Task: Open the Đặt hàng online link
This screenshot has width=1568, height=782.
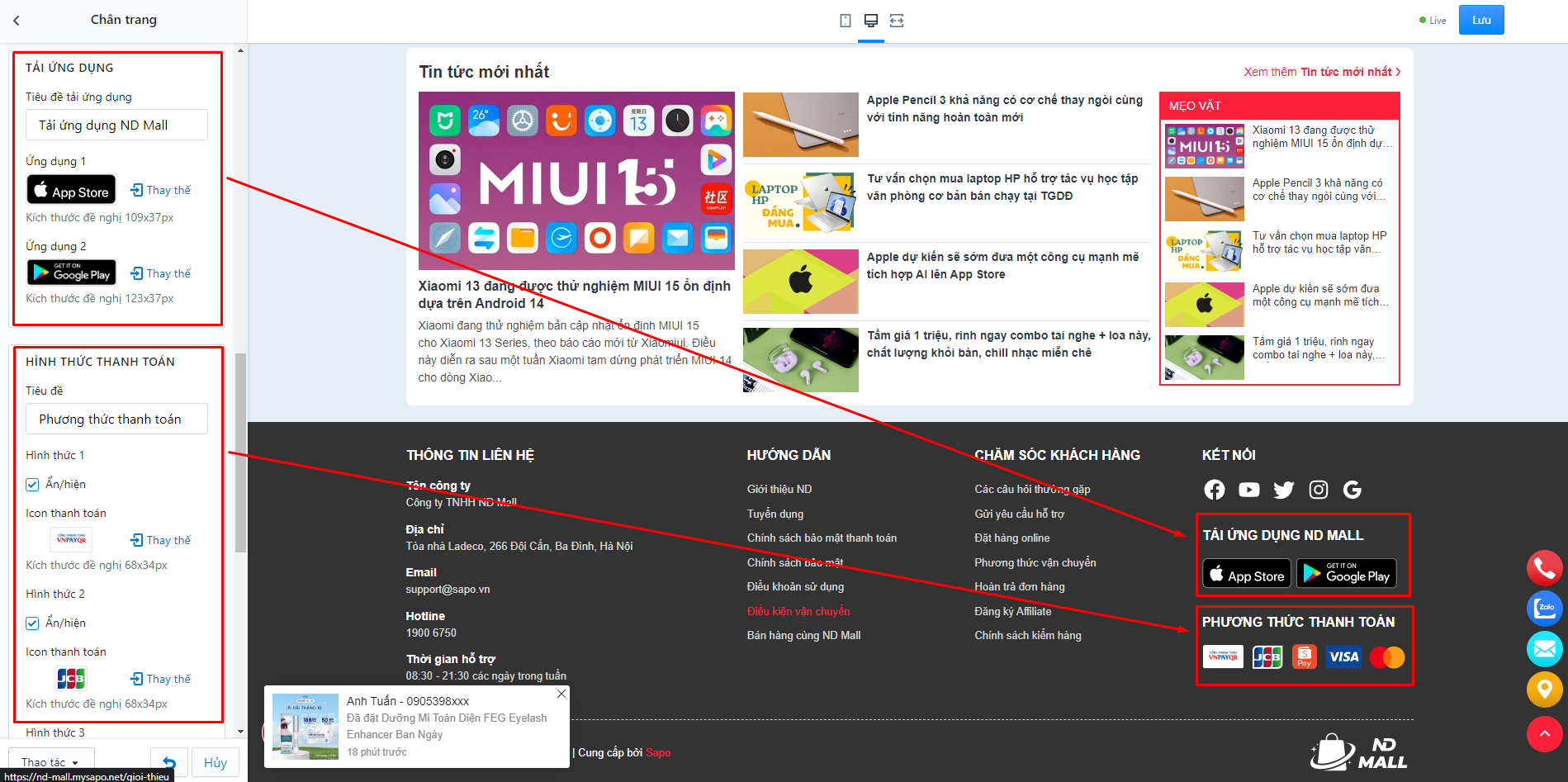Action: click(x=1012, y=538)
